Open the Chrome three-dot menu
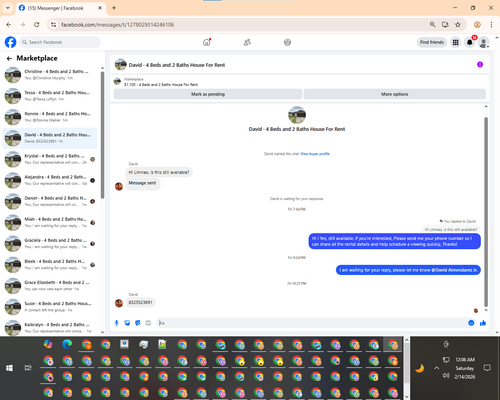 (491, 25)
